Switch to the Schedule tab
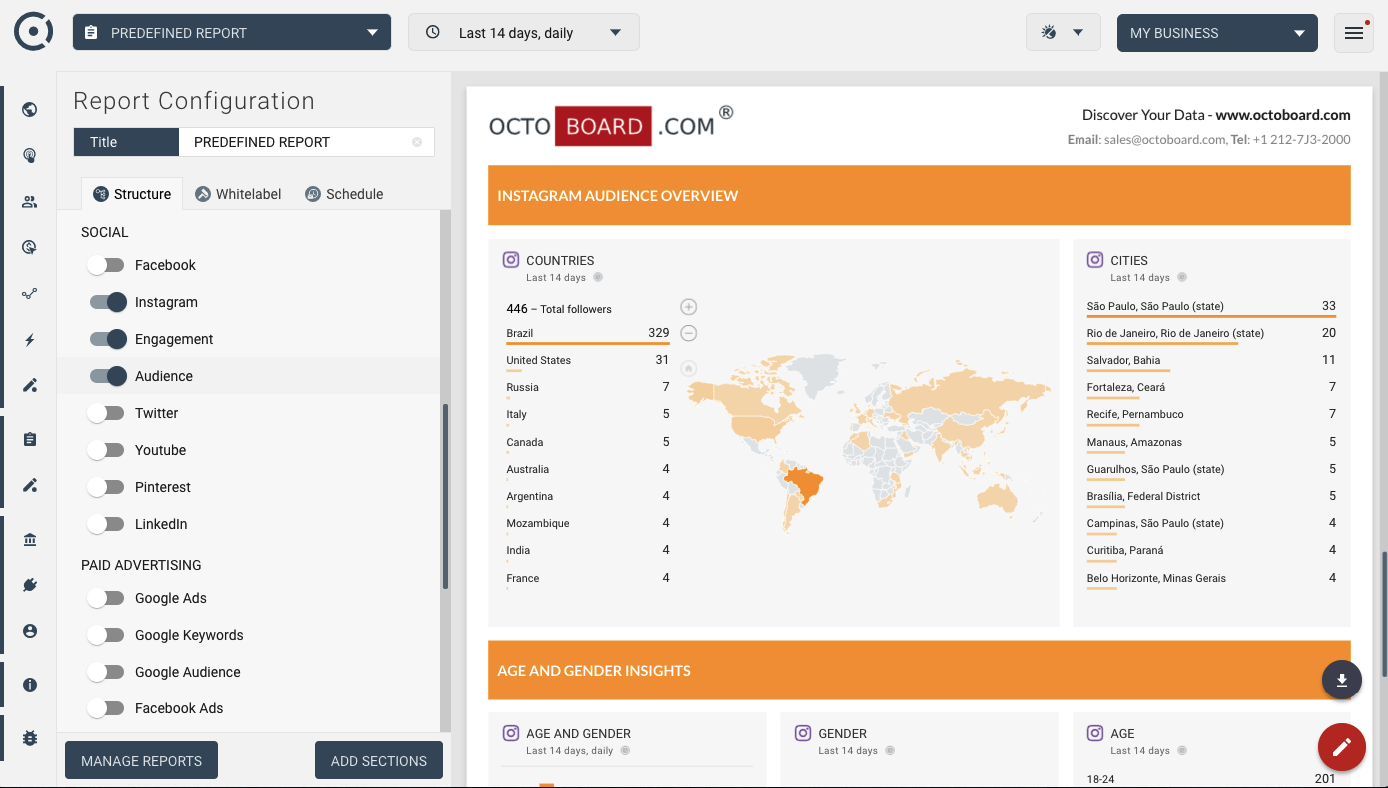This screenshot has width=1388, height=788. click(x=344, y=194)
